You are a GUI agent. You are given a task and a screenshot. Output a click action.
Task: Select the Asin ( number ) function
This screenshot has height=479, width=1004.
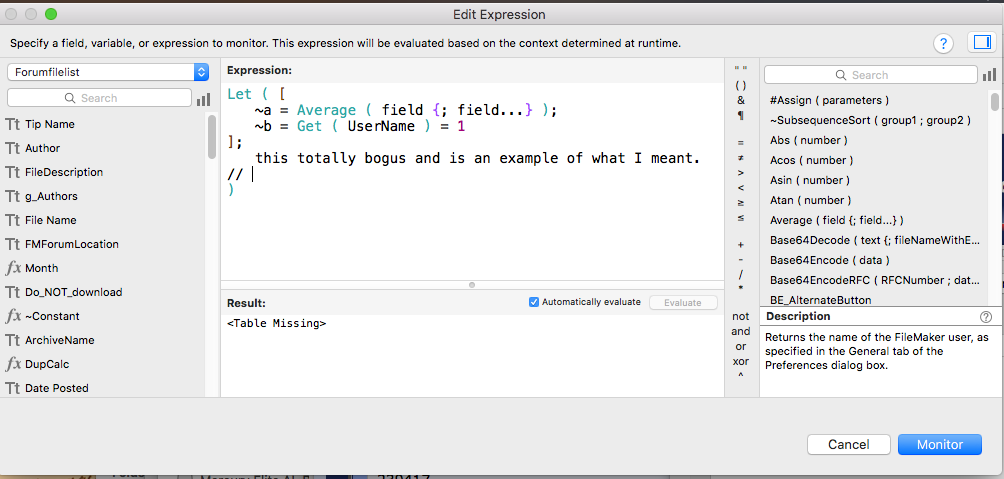tap(810, 181)
